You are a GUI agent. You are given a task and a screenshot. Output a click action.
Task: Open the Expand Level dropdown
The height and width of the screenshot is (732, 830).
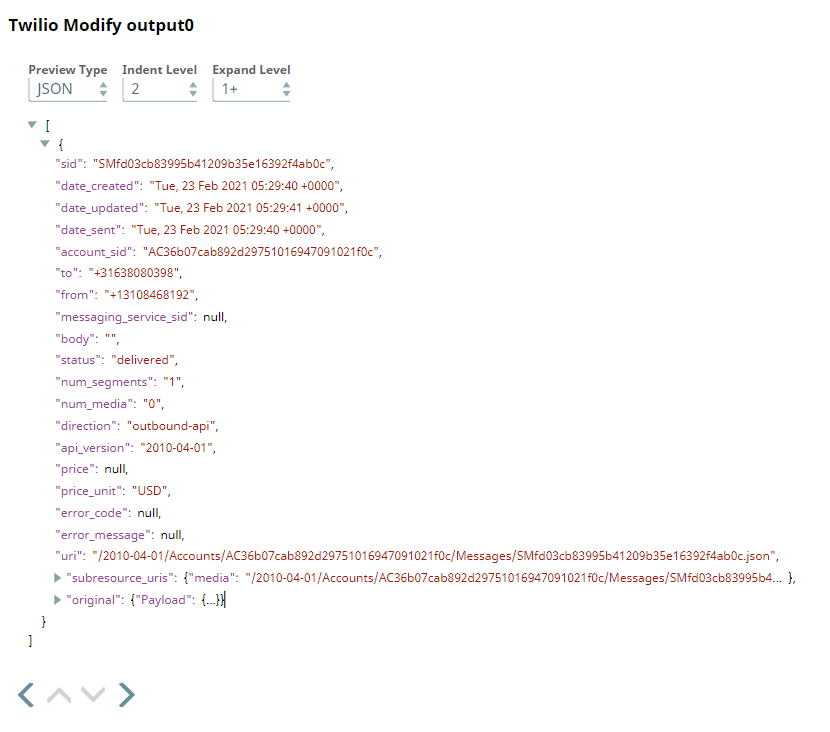click(x=251, y=89)
